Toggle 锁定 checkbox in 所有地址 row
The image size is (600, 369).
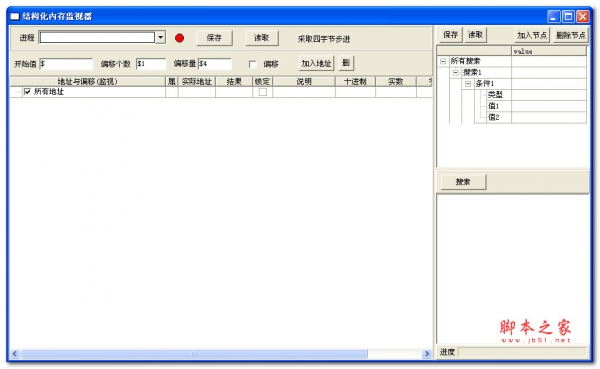(x=263, y=92)
